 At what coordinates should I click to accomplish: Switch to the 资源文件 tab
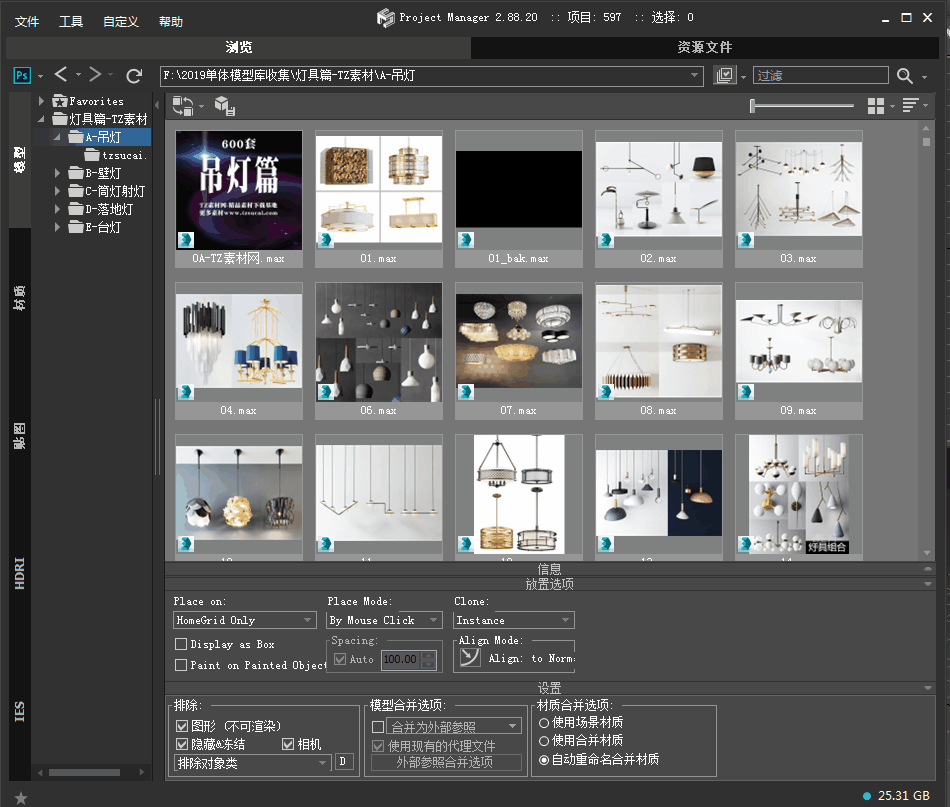point(705,47)
